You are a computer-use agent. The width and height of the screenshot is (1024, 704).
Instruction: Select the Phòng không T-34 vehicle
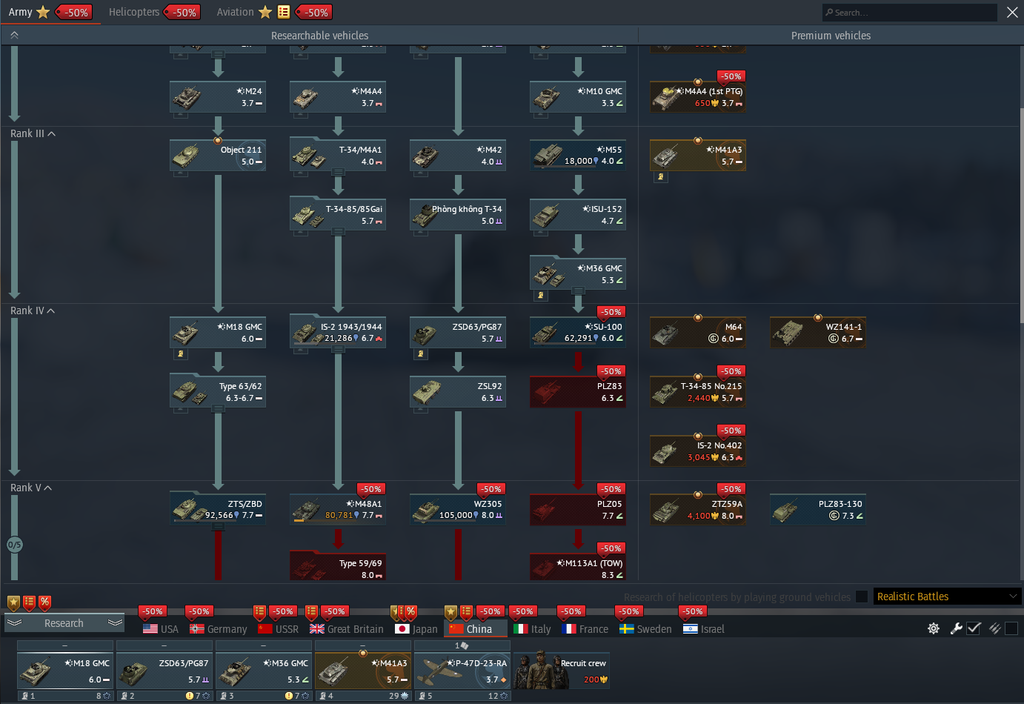click(458, 215)
